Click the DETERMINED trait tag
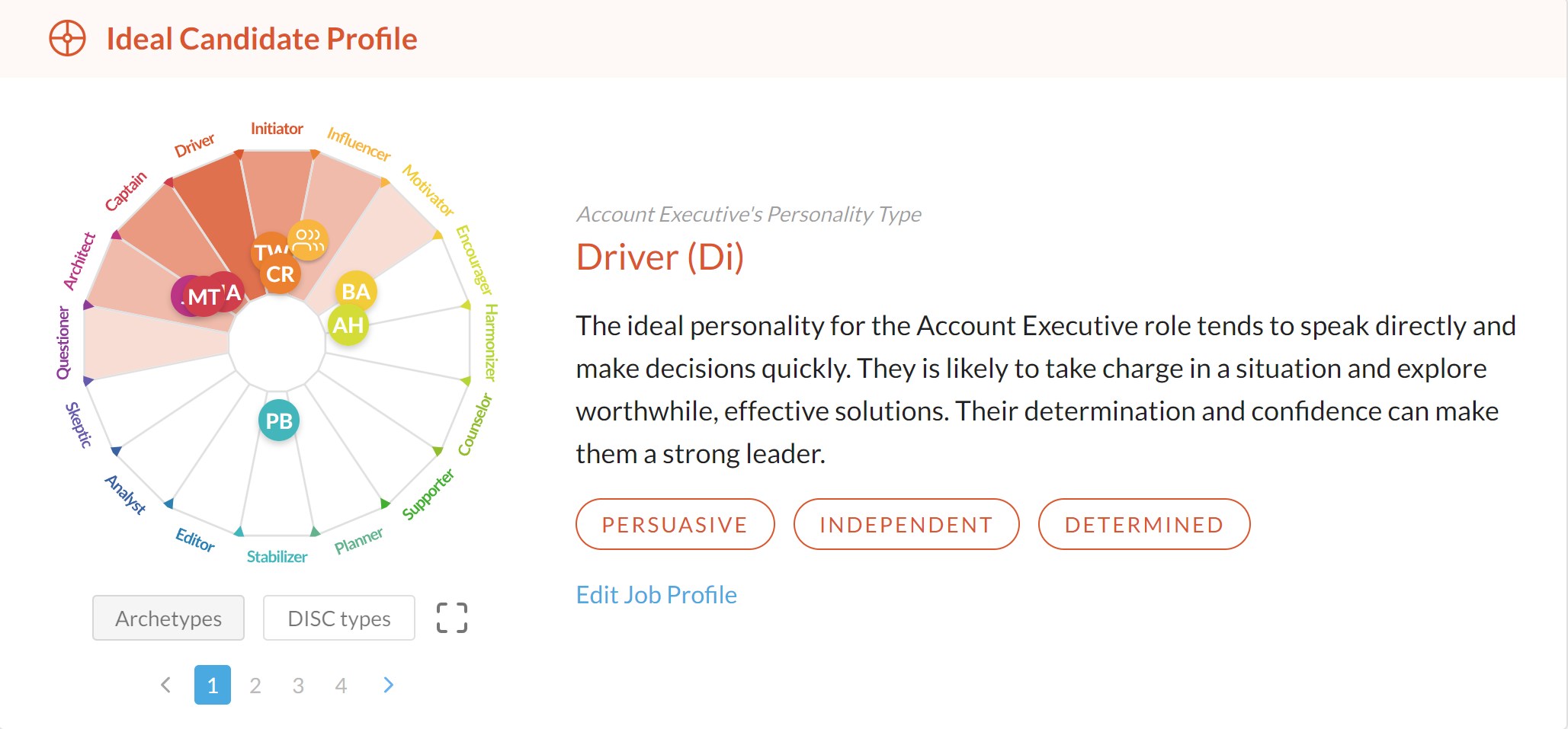 (x=1143, y=525)
